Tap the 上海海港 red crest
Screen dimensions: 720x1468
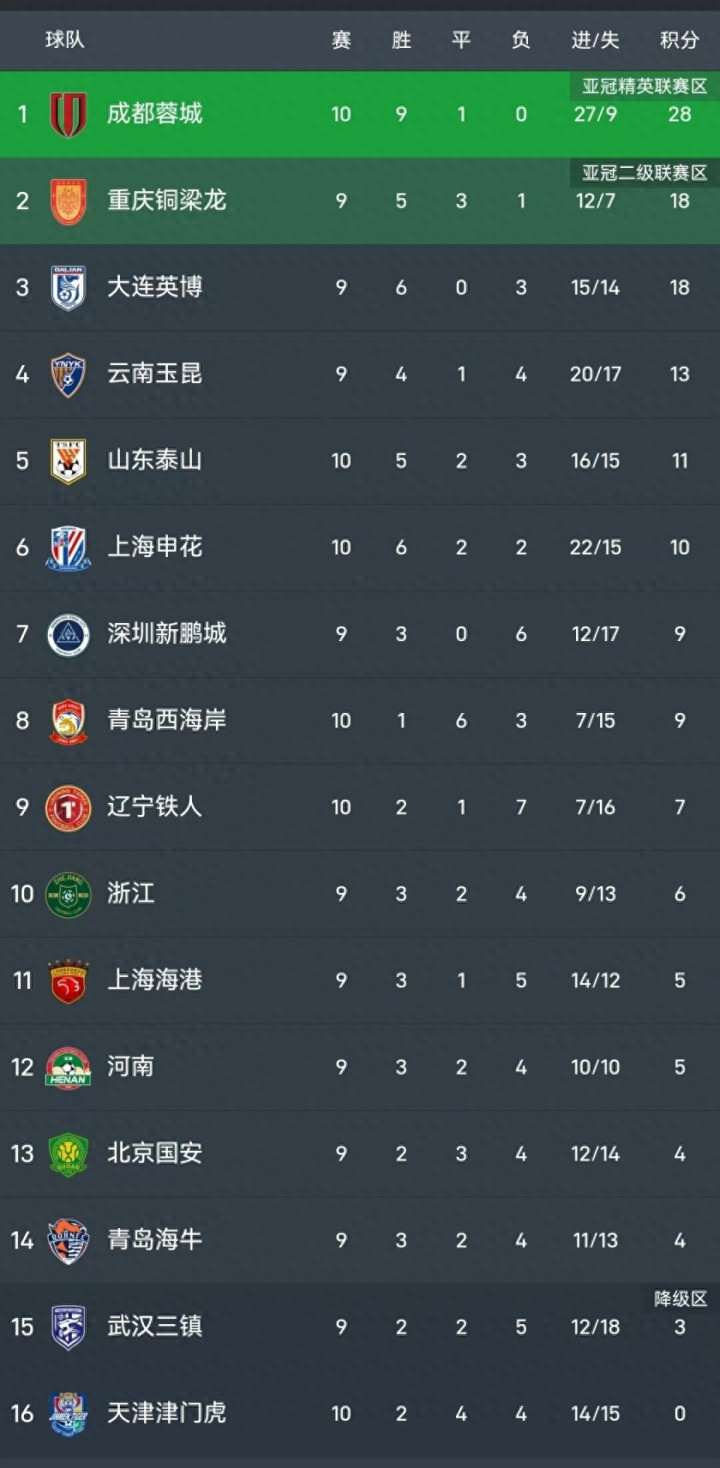point(68,981)
